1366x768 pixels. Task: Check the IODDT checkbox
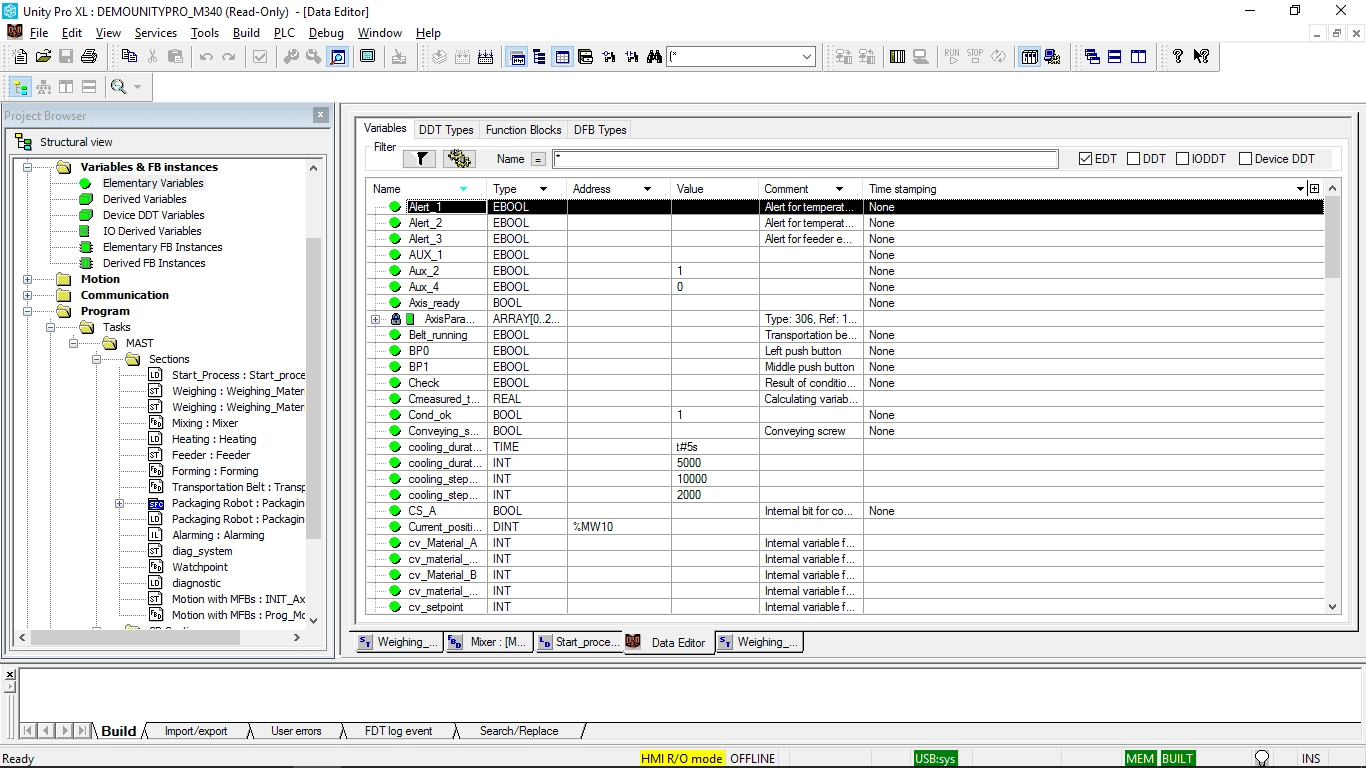1182,158
